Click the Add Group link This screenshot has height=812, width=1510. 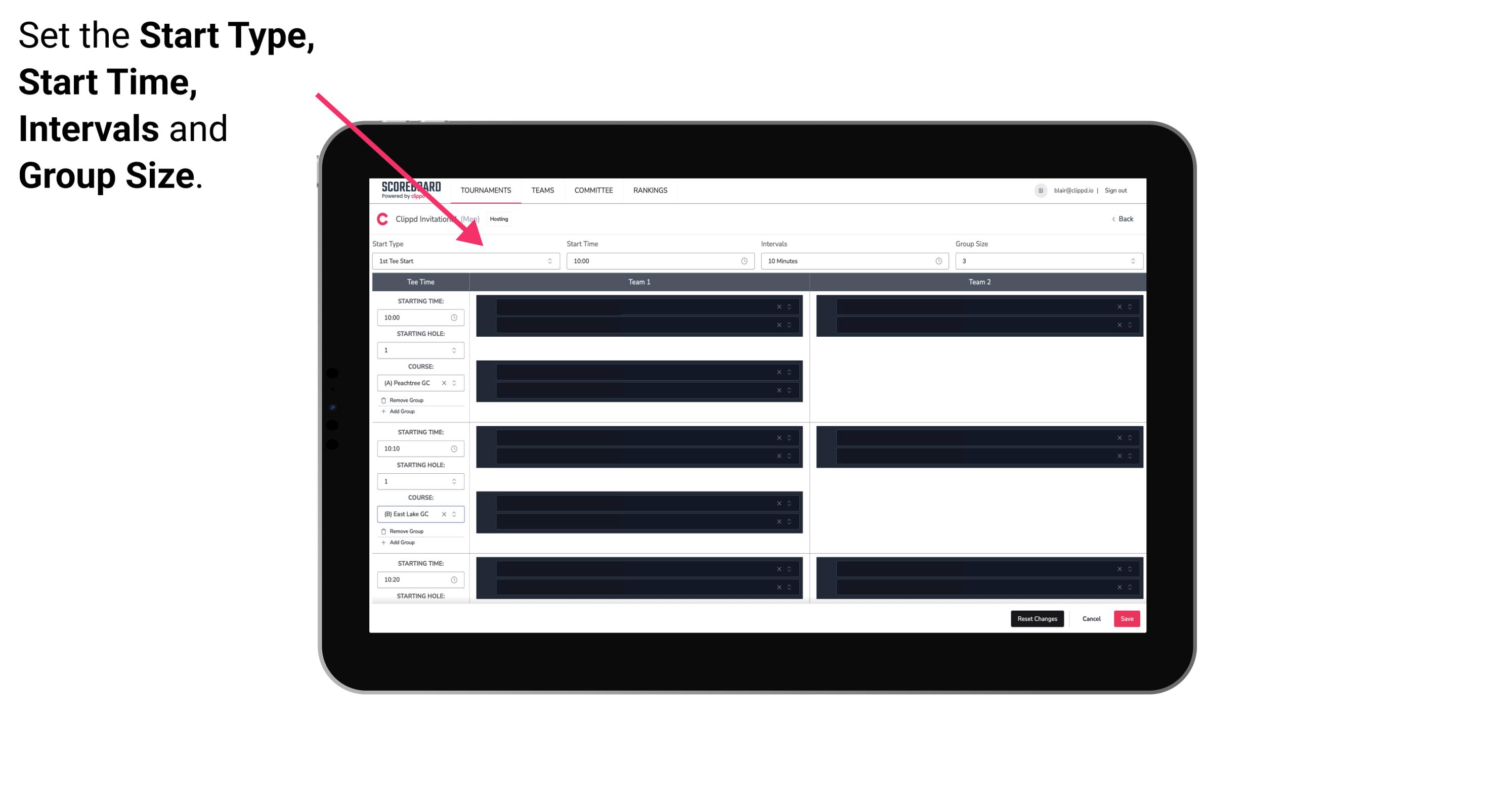pos(401,412)
